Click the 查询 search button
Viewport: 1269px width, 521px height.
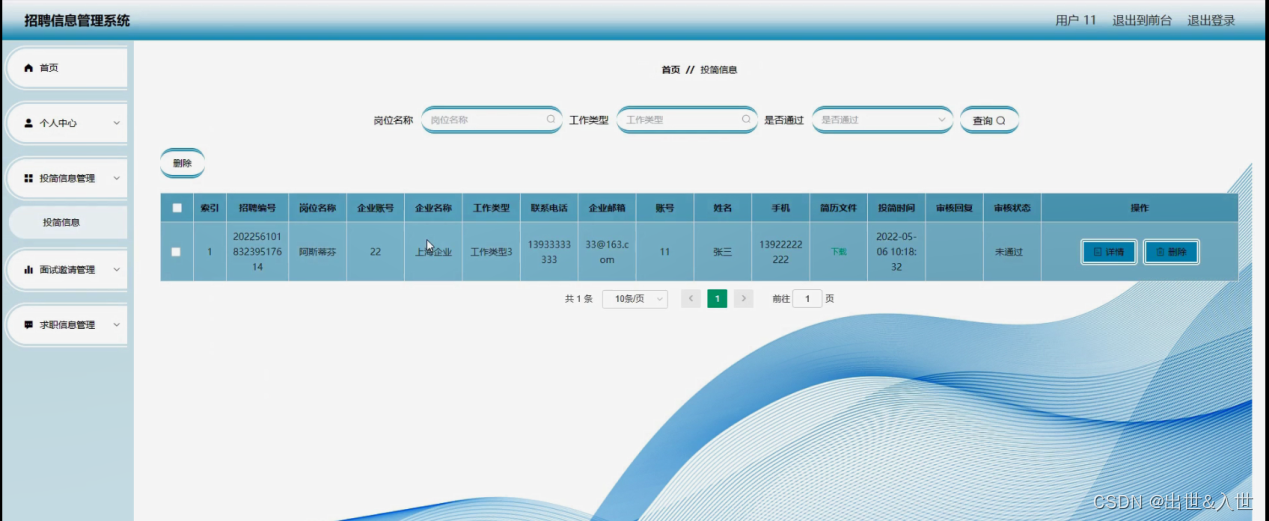click(989, 120)
